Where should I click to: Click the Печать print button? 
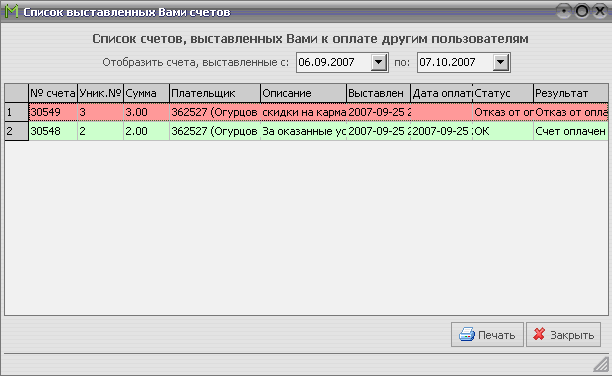coord(487,335)
